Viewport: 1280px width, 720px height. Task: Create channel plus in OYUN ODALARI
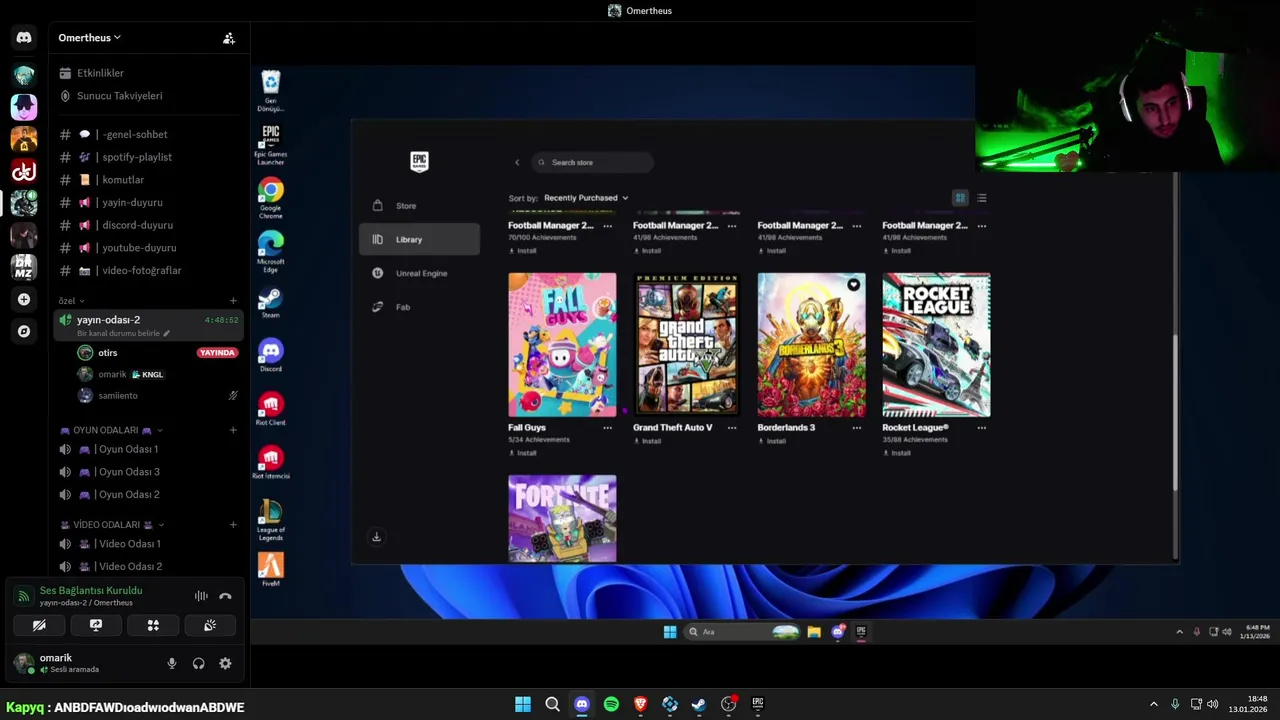[233, 430]
